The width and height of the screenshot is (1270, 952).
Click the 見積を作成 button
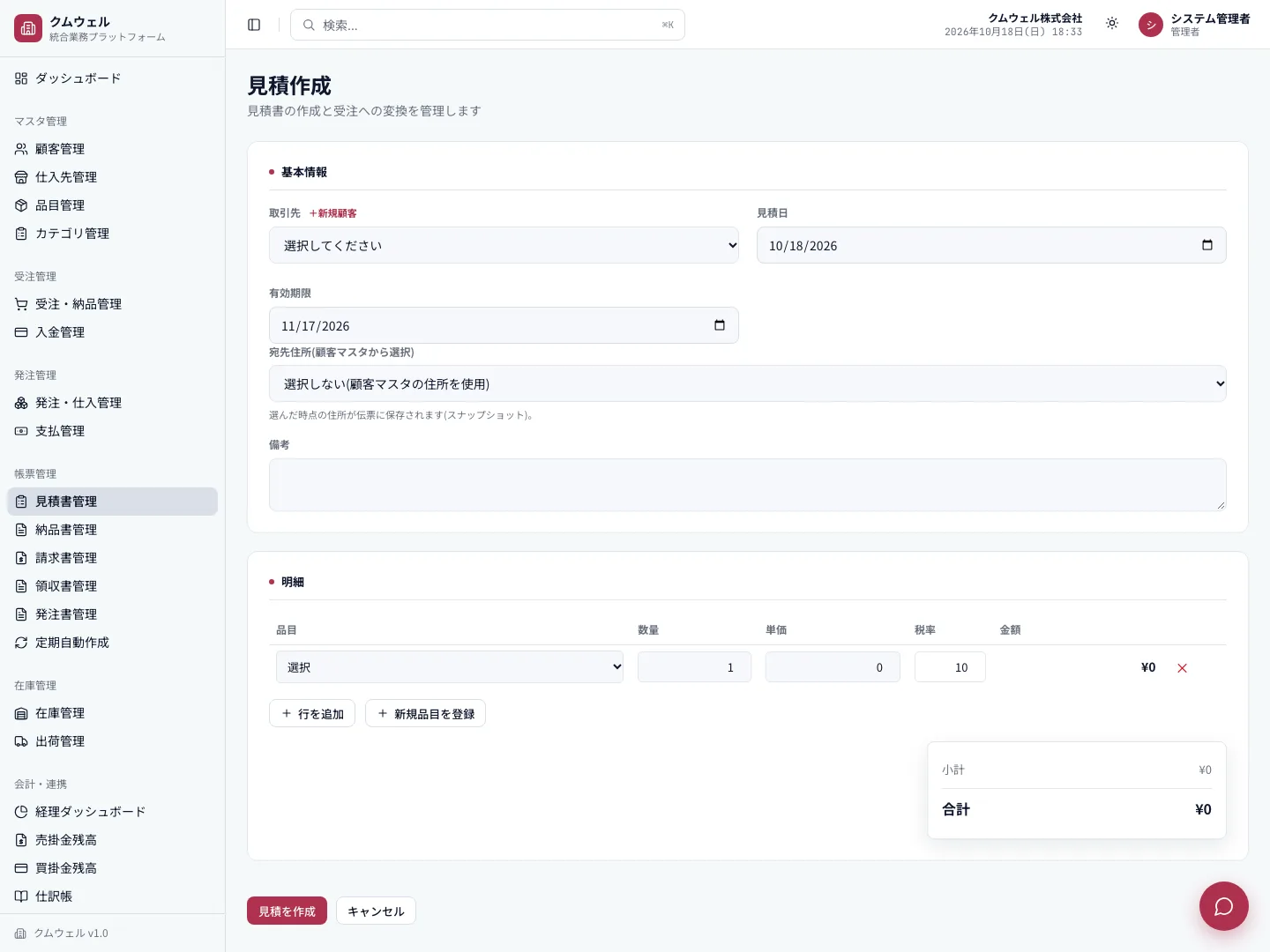point(287,911)
